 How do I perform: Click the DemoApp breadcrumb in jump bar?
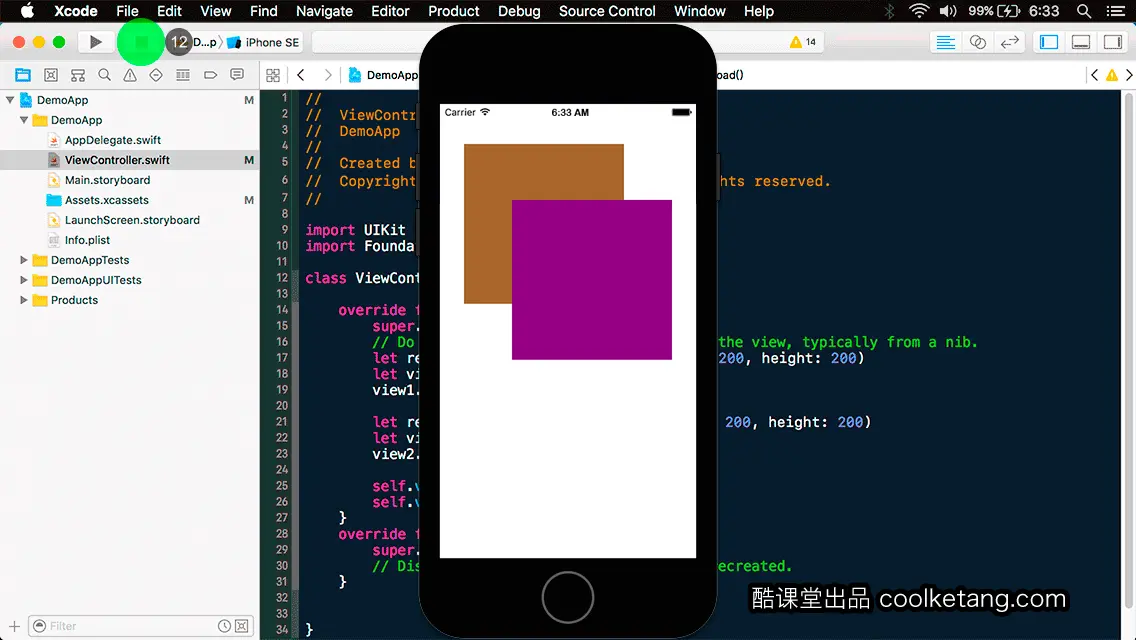pos(383,75)
